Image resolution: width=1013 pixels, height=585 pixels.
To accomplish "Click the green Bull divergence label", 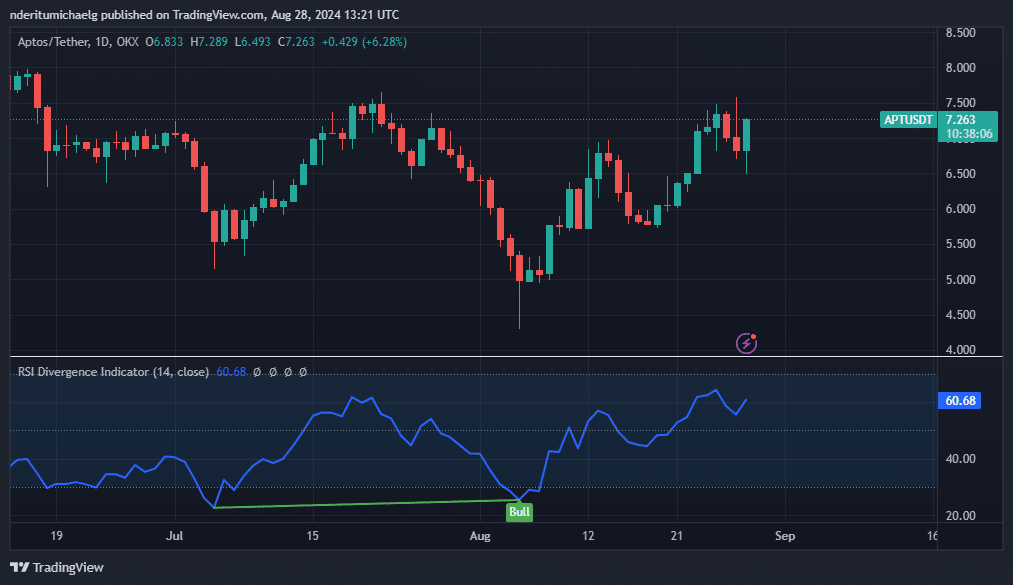I will [x=519, y=512].
